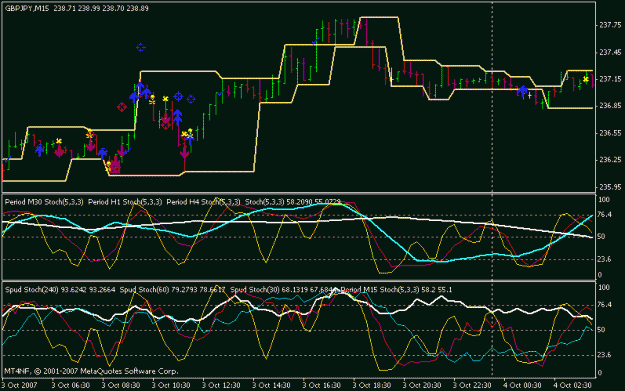Image resolution: width=625 pixels, height=391 pixels.
Task: Select the yellow star marker at far right
Action: point(586,80)
